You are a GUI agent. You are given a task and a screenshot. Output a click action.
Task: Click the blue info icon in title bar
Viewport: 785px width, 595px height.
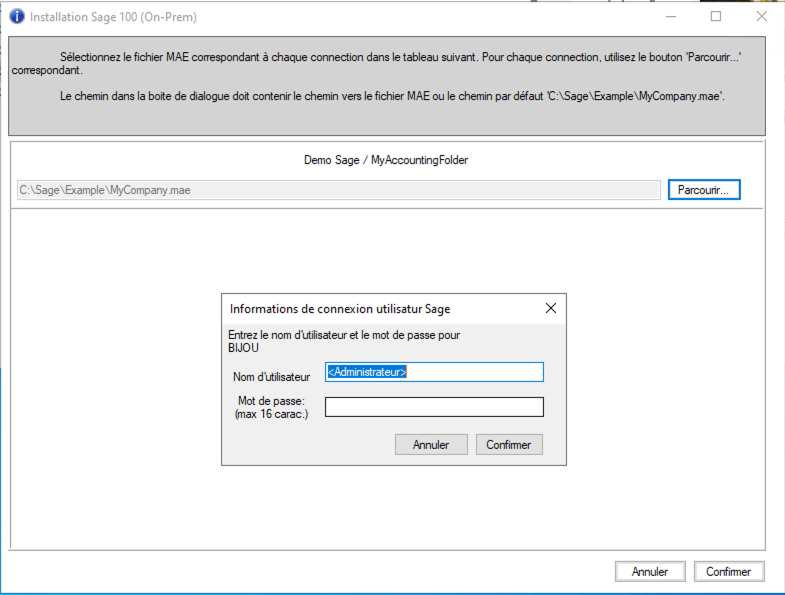tap(17, 17)
